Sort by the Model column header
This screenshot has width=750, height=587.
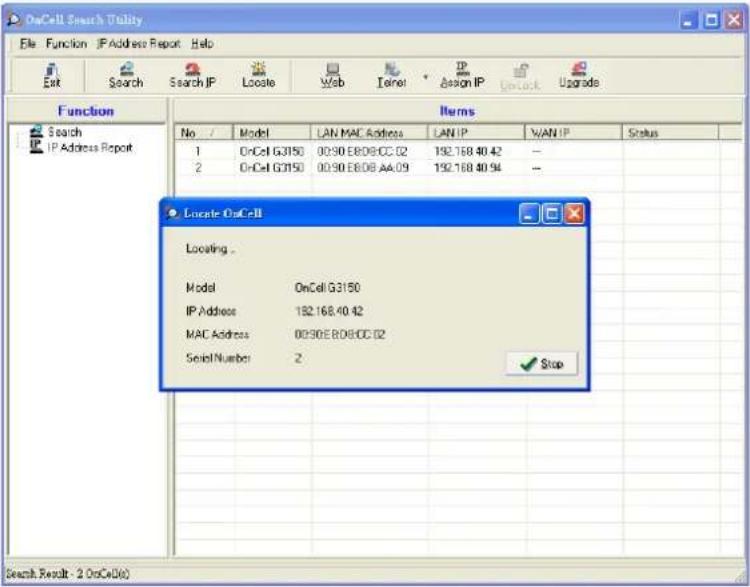272,133
